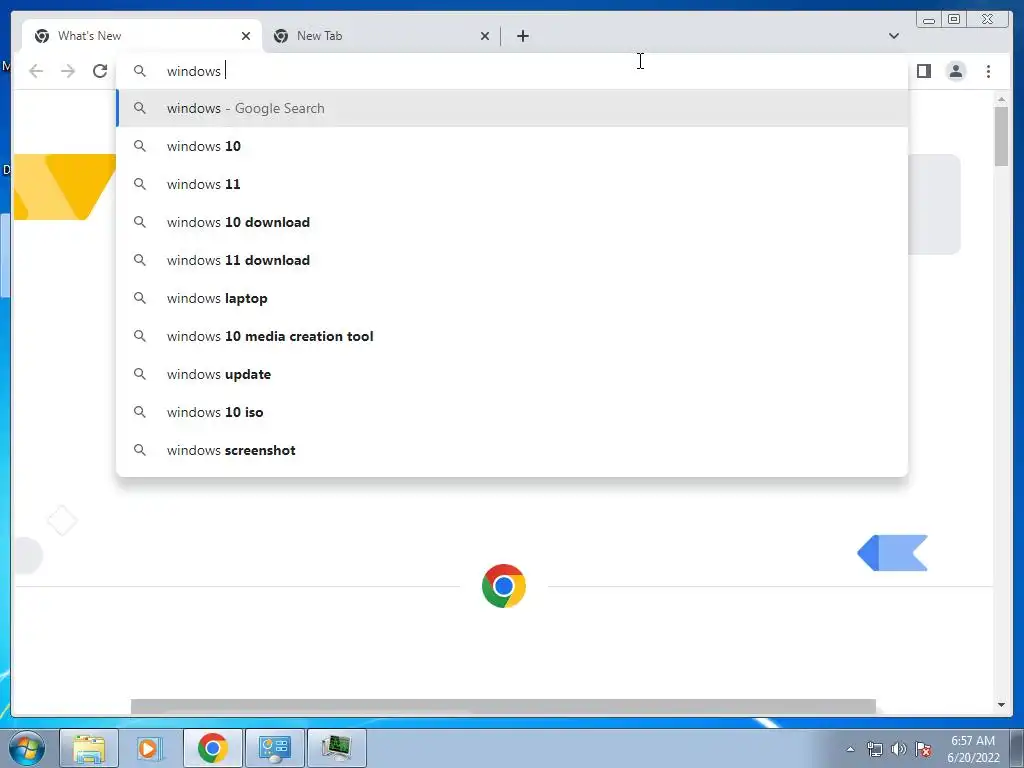
Task: Open the monitor application taskbar icon
Action: [x=336, y=748]
